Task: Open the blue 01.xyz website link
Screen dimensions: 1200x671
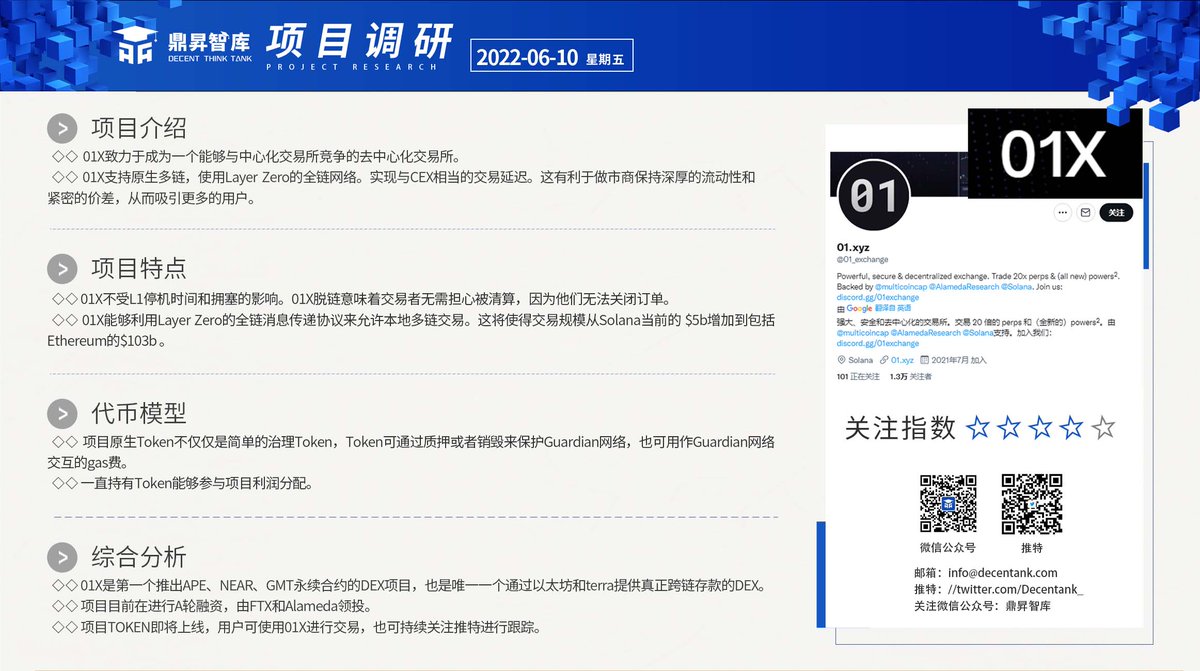Action: click(902, 360)
